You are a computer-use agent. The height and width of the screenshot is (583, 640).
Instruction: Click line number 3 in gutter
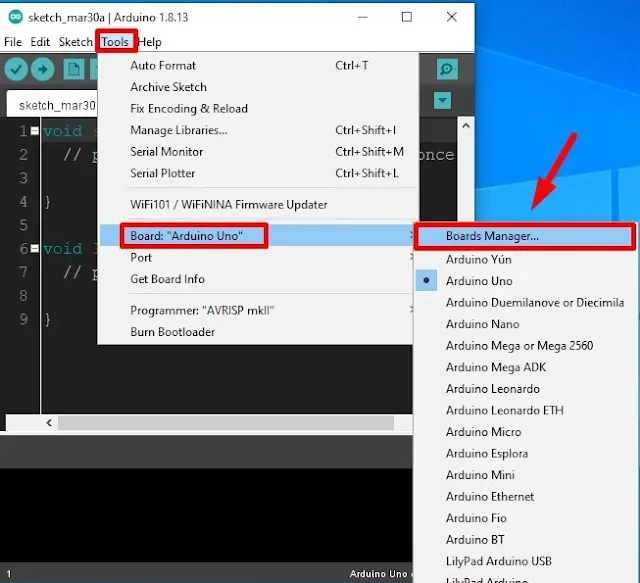pyautogui.click(x=24, y=178)
